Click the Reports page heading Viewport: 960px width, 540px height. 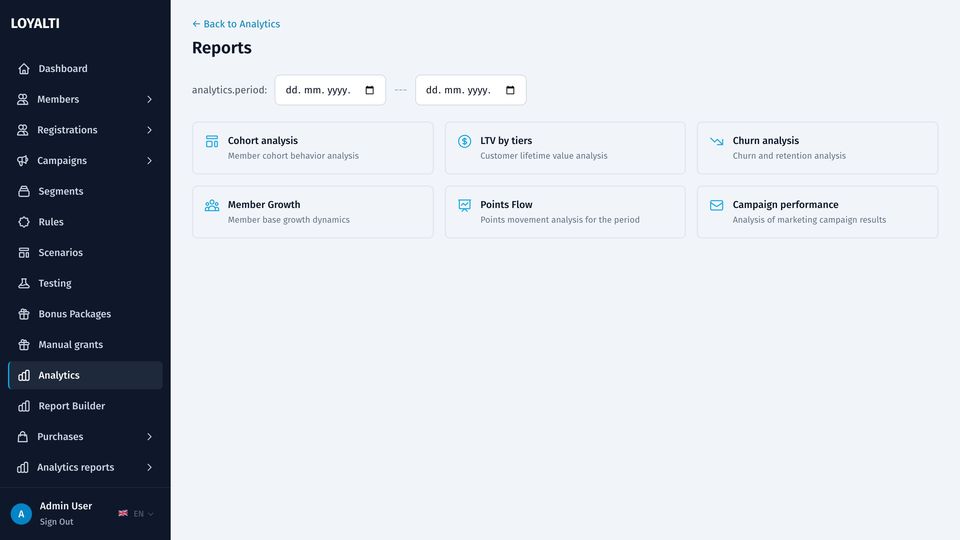coord(222,48)
